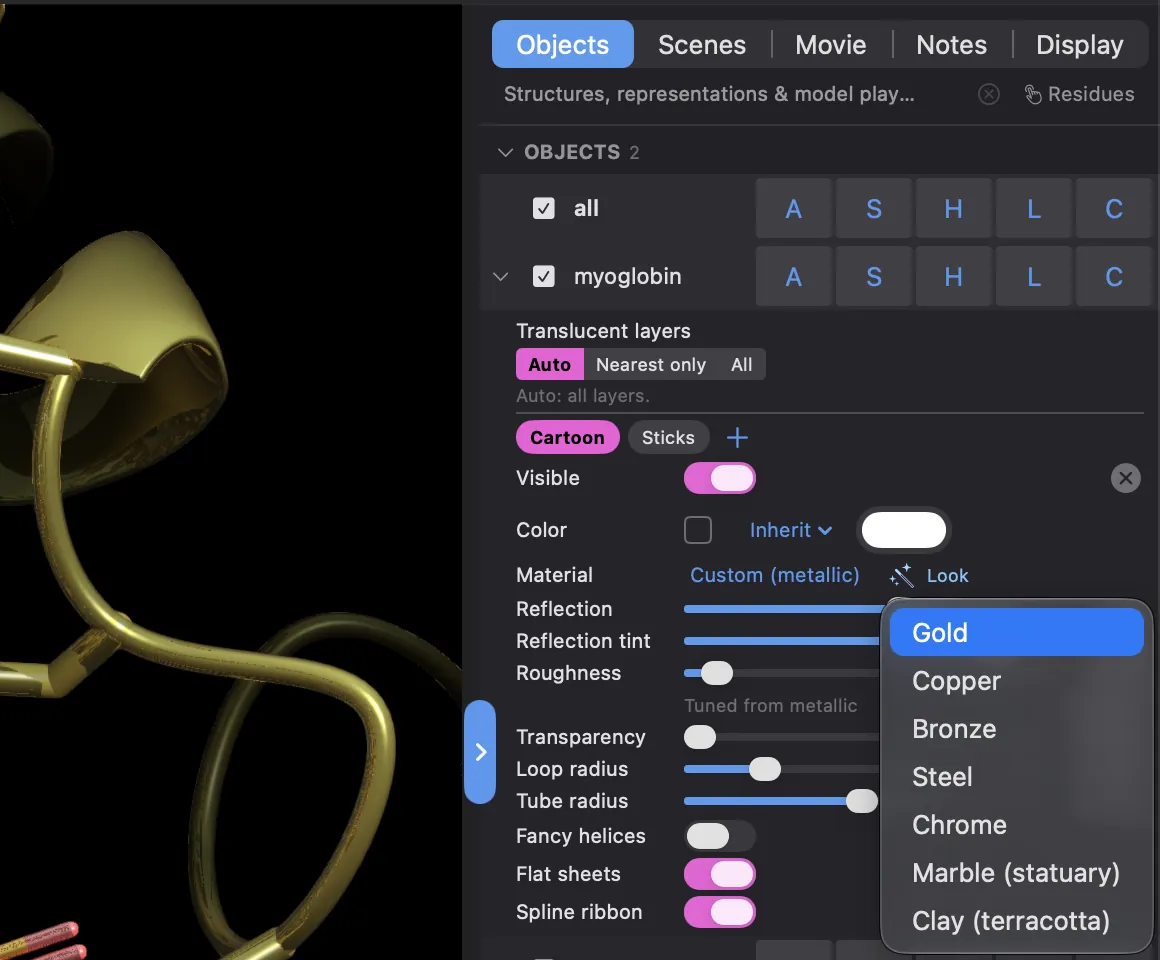The height and width of the screenshot is (960, 1160).
Task: Click the Loop radius slider handle
Action: tap(765, 769)
